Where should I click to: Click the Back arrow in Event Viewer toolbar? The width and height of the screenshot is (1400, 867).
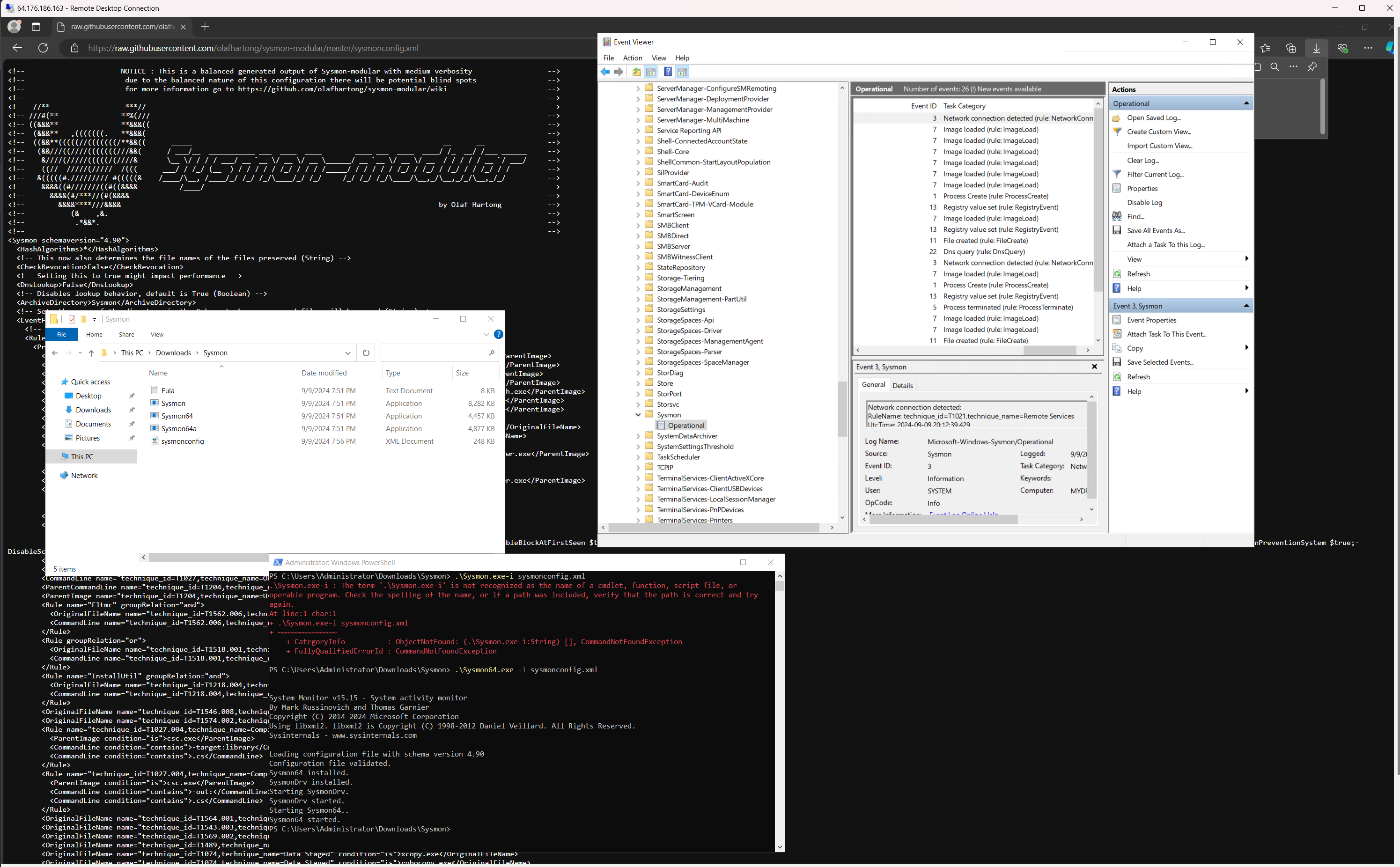point(605,71)
